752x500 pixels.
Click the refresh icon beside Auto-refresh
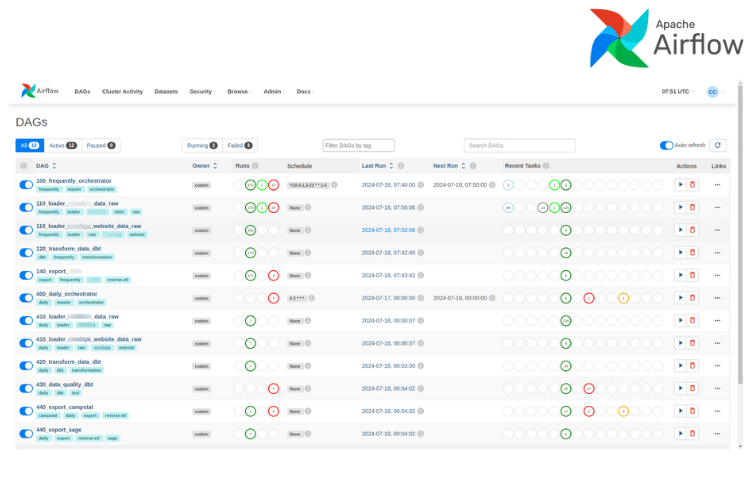point(717,145)
